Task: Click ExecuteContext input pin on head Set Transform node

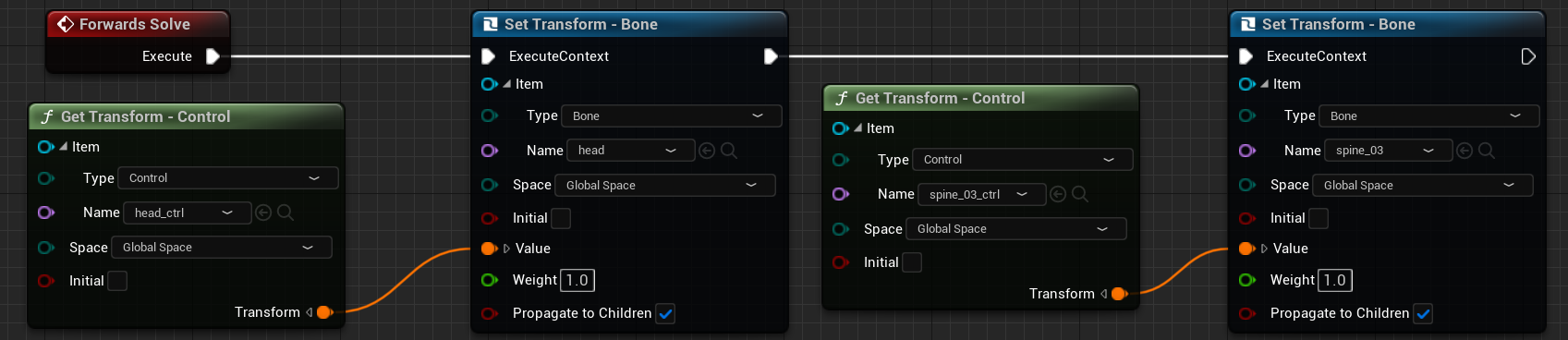Action: point(489,56)
